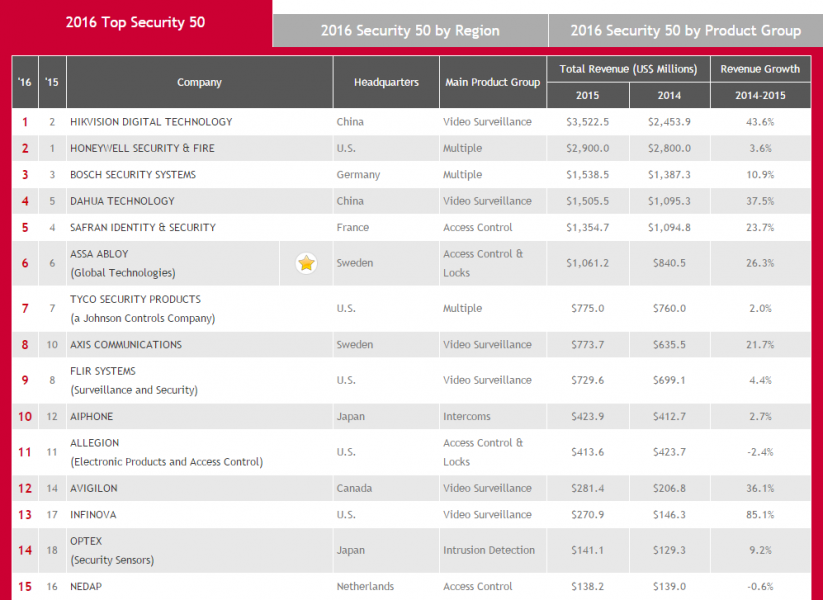Open AXIS COMMUNICATIONS company entry
The image size is (823, 600).
click(x=126, y=345)
